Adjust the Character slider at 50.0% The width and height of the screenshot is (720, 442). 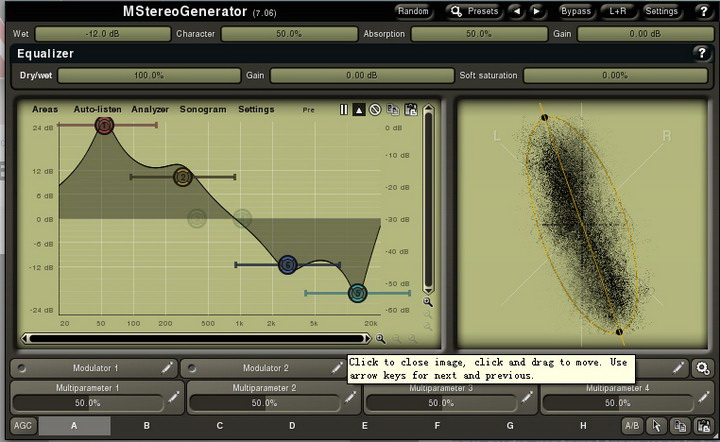(x=289, y=34)
